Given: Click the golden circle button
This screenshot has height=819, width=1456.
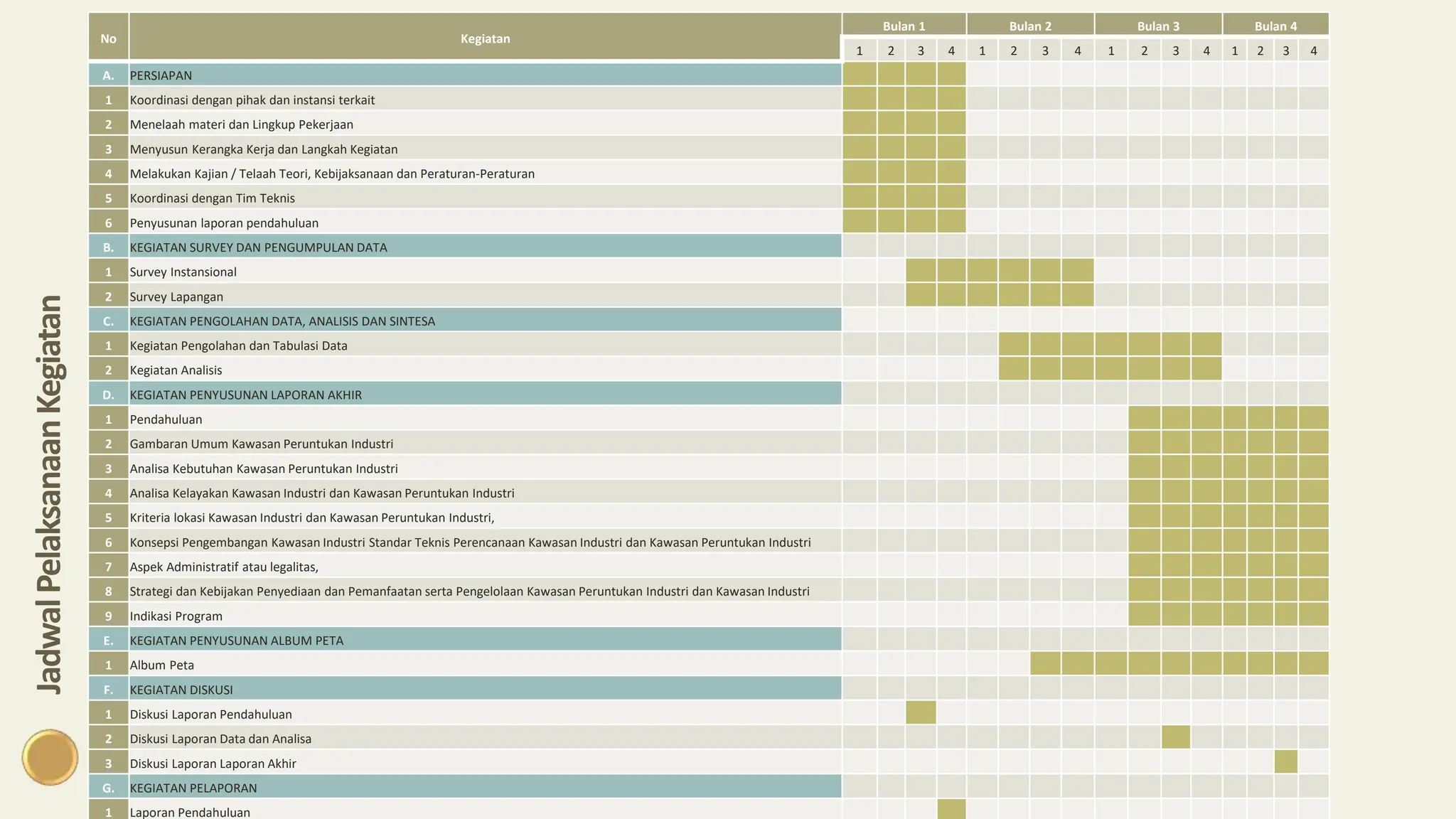Looking at the screenshot, I should [x=50, y=757].
